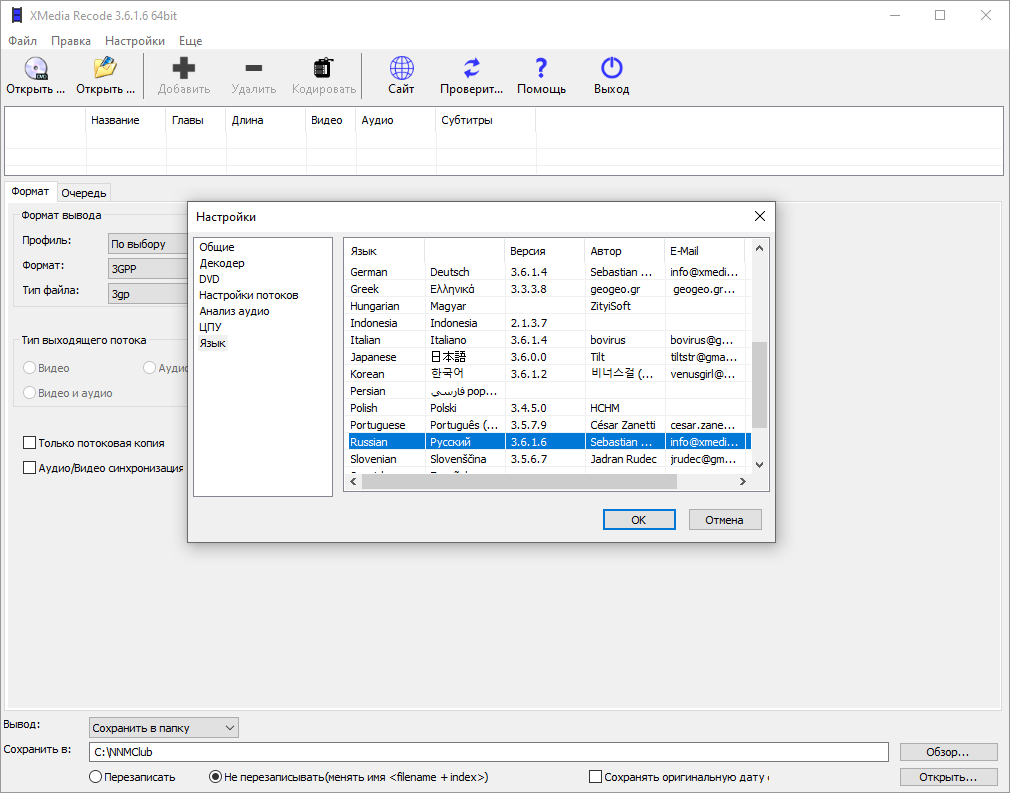1010x793 pixels.
Task: Select the Видео radio button
Action: [x=29, y=368]
